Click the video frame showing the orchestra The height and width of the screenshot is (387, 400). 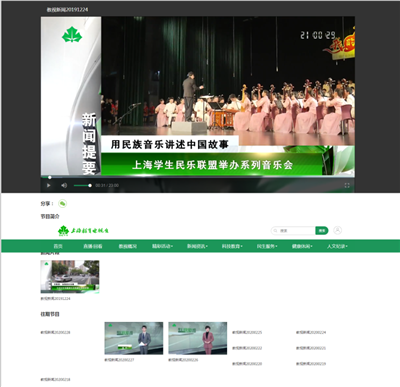198,96
